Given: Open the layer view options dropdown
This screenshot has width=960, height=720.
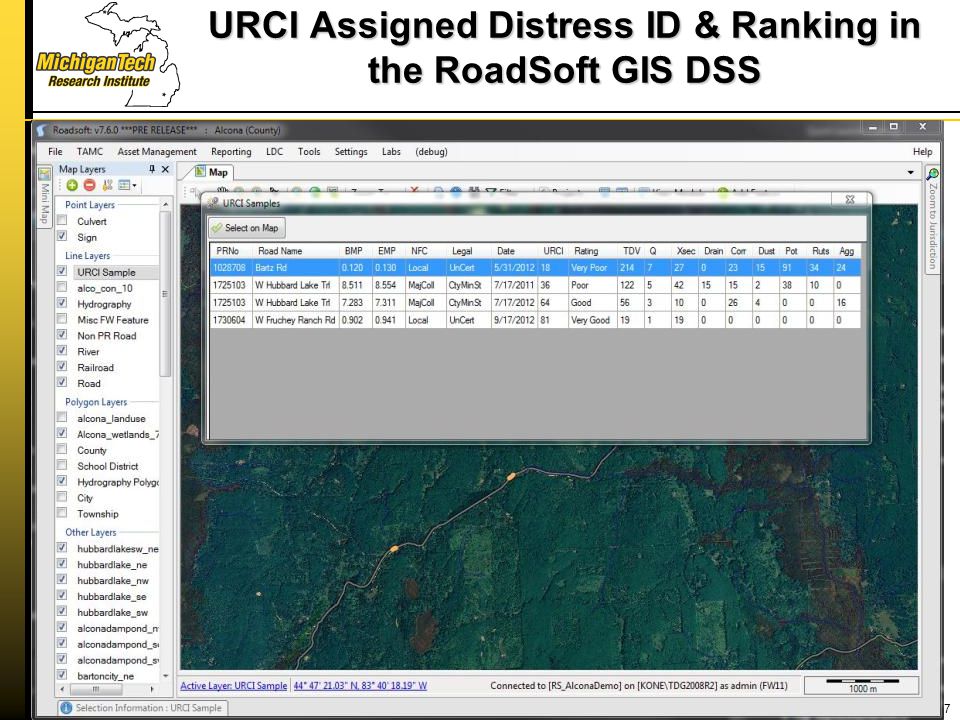Looking at the screenshot, I should coord(127,185).
